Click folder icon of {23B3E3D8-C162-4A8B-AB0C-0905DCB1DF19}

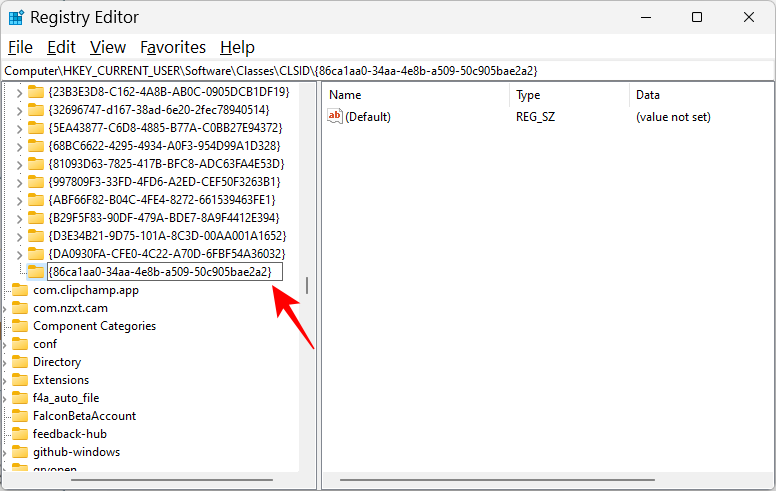(36, 92)
